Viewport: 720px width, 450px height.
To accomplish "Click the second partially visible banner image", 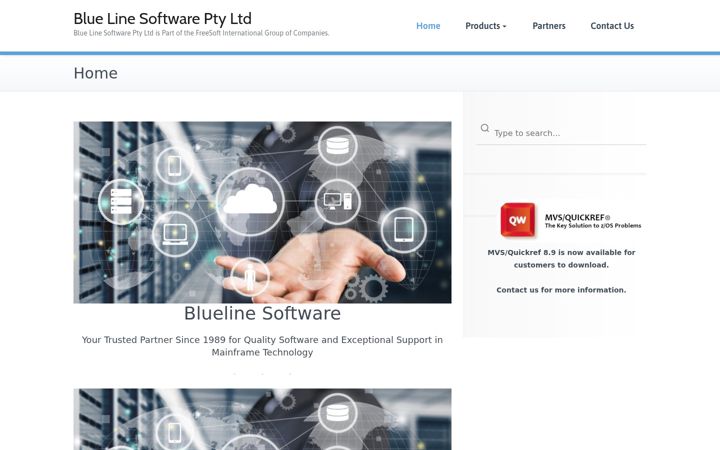I will (x=262, y=419).
